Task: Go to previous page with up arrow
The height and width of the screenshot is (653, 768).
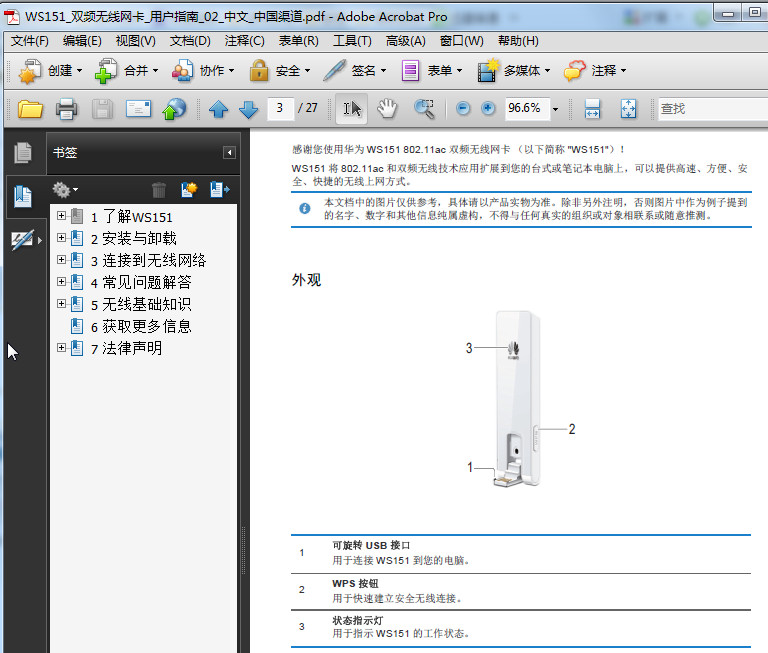Action: [x=218, y=109]
